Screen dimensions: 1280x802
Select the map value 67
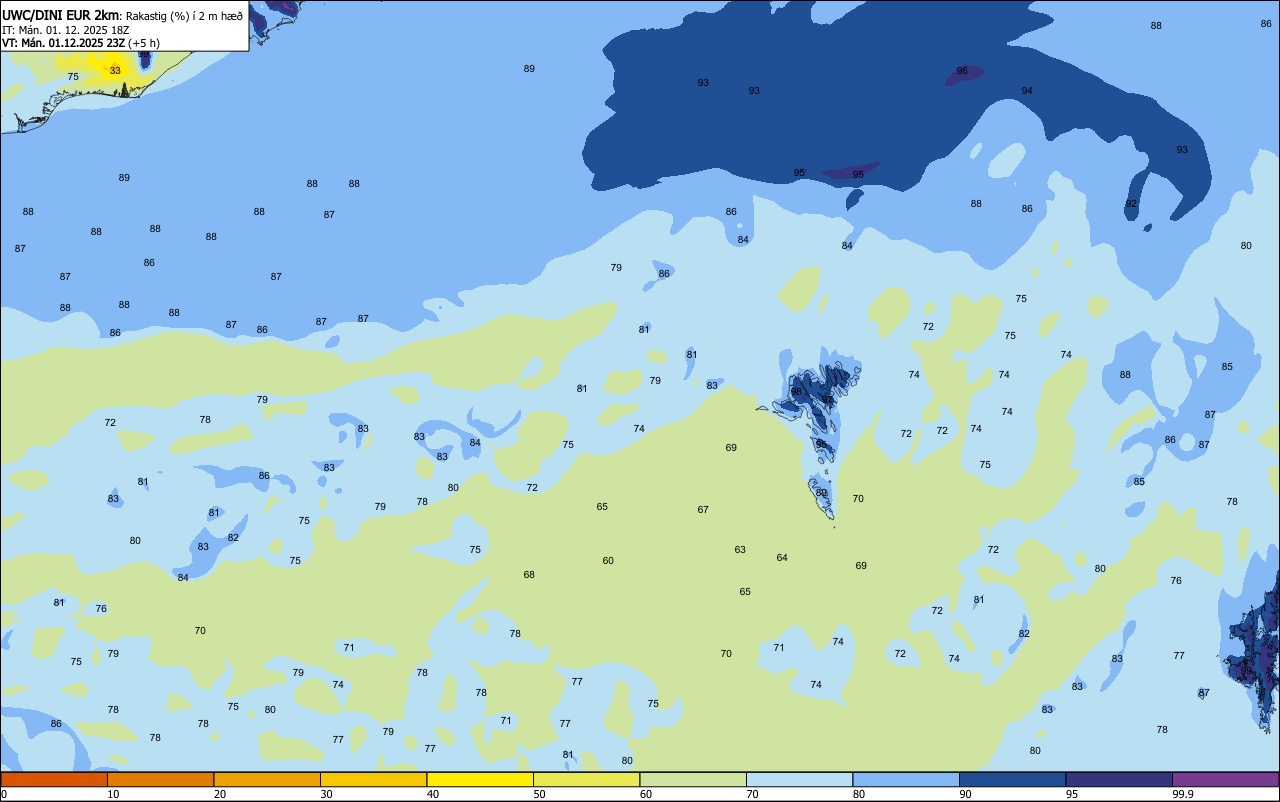tap(703, 509)
